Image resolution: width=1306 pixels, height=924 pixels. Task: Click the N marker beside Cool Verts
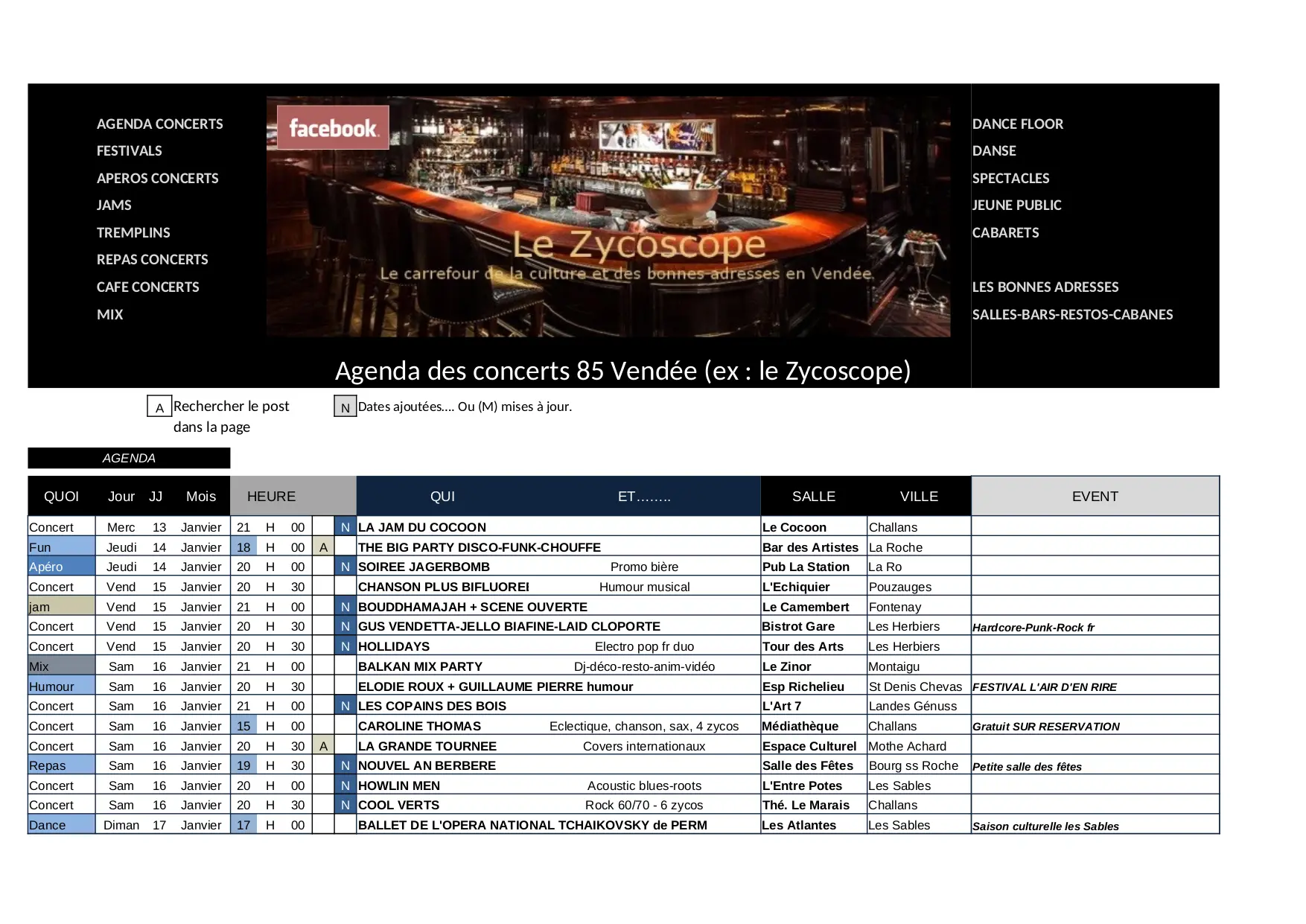click(345, 805)
